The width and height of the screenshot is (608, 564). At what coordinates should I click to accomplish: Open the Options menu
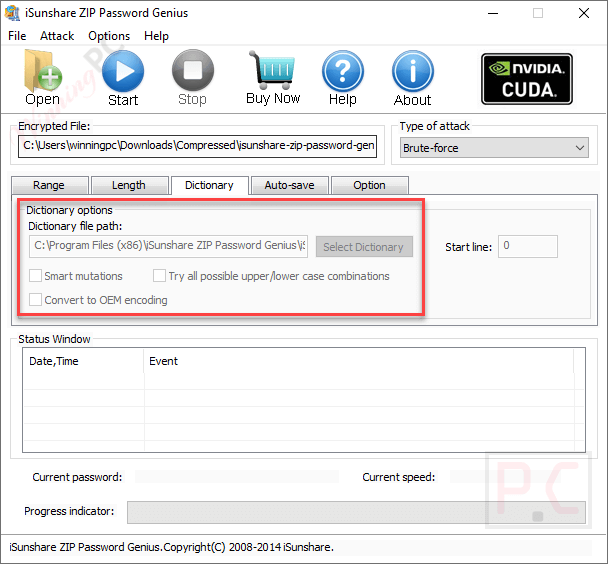[x=109, y=36]
